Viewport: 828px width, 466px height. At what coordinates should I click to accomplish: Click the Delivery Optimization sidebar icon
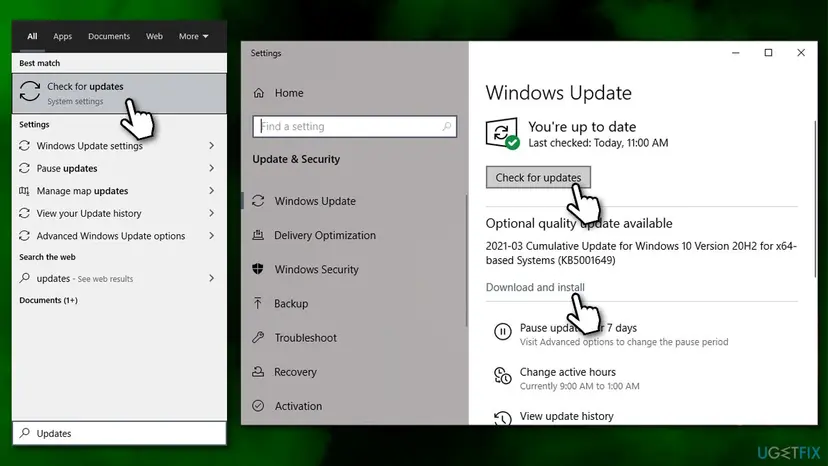[x=258, y=235]
